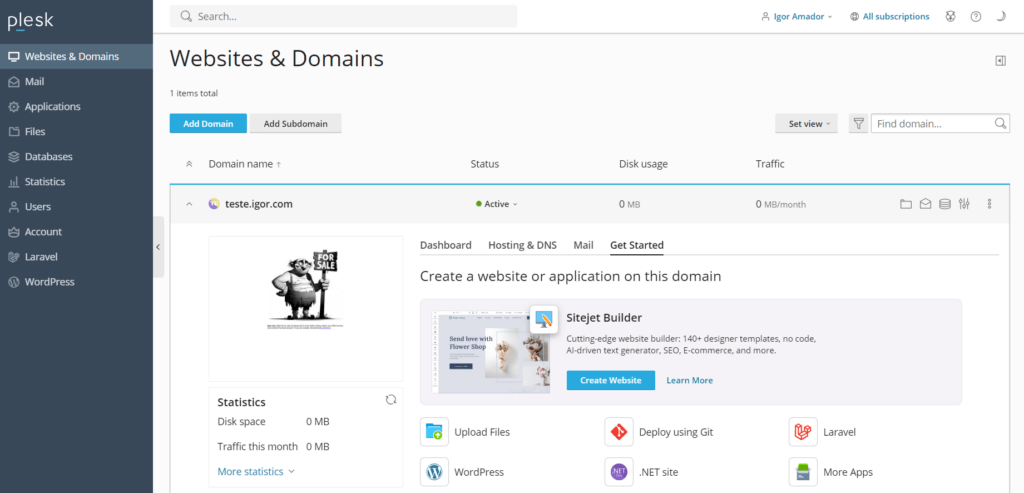Click the Create Website button
Screen dimensions: 1024x493
(x=611, y=380)
